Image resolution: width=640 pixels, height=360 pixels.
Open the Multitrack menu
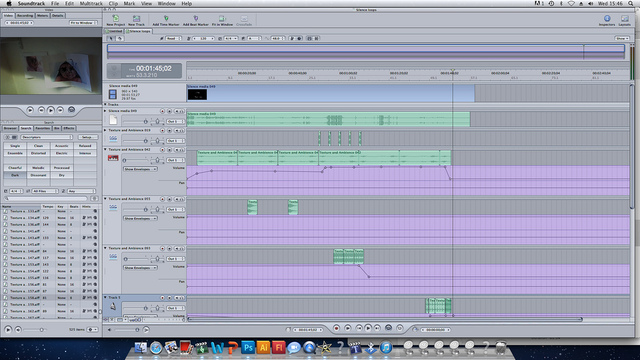coord(91,3)
